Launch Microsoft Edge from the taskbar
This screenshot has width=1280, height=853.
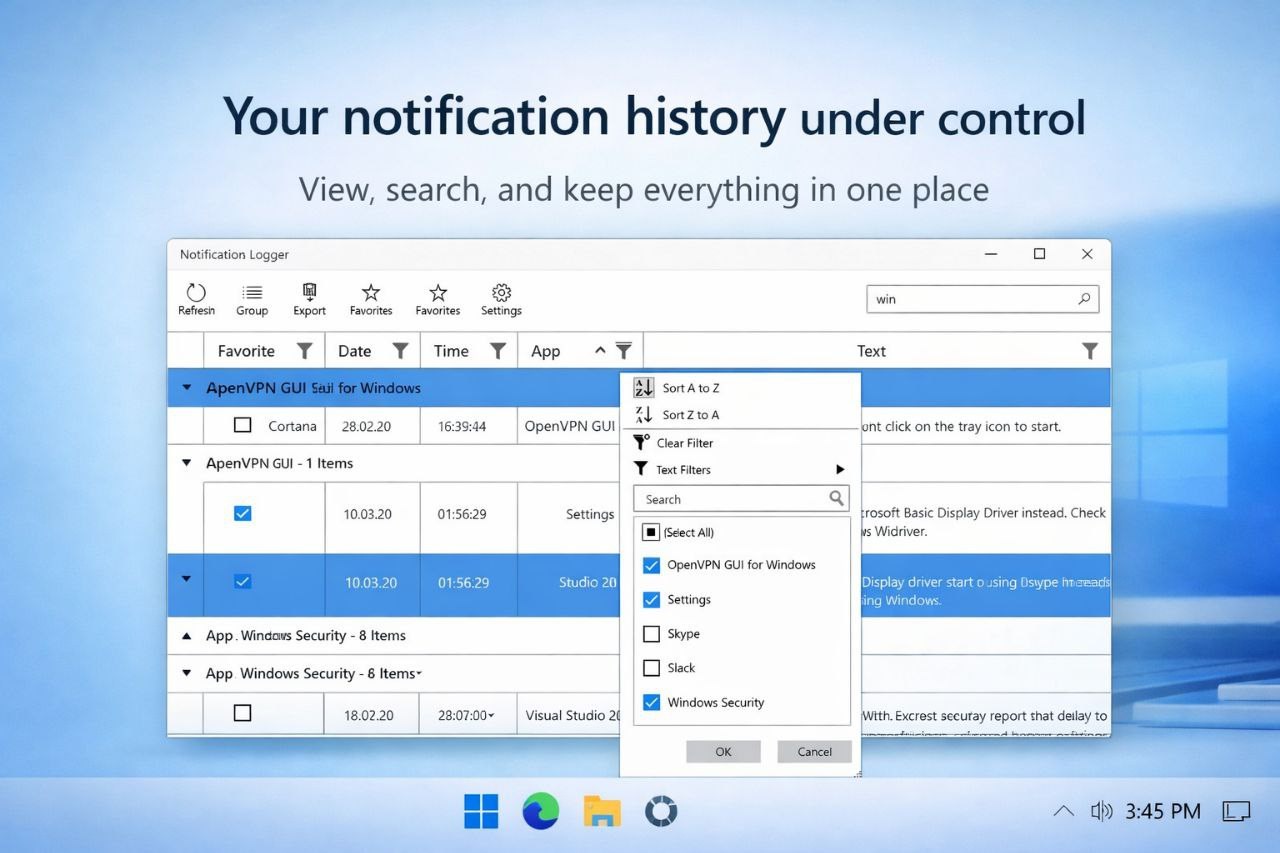point(540,811)
